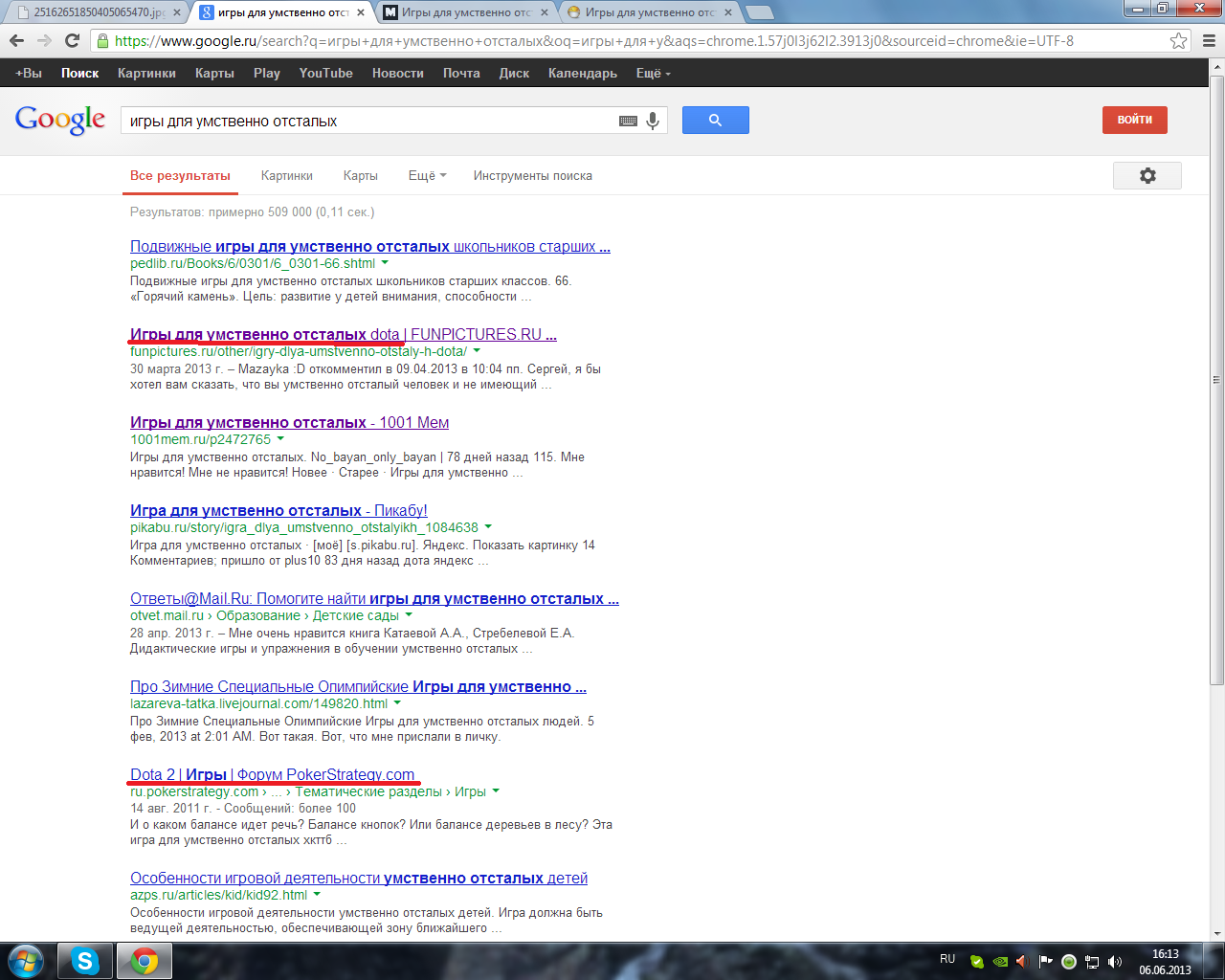
Task: Open Chrome from the taskbar
Action: pyautogui.click(x=145, y=961)
